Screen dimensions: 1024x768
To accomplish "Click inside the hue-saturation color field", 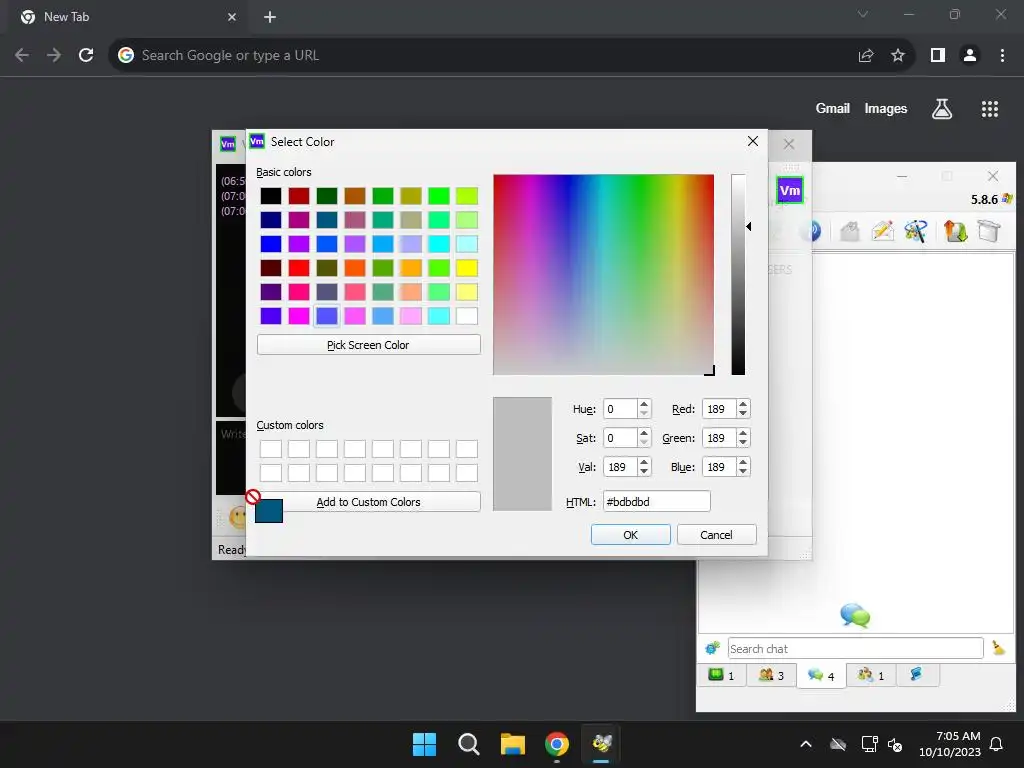I will (603, 274).
